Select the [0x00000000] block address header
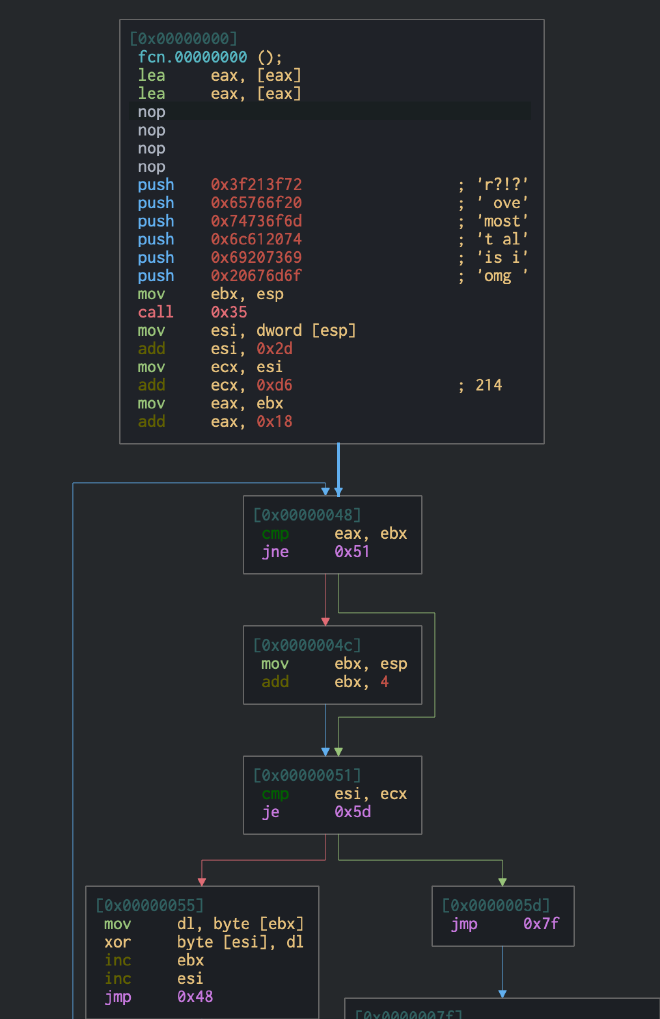 (183, 39)
